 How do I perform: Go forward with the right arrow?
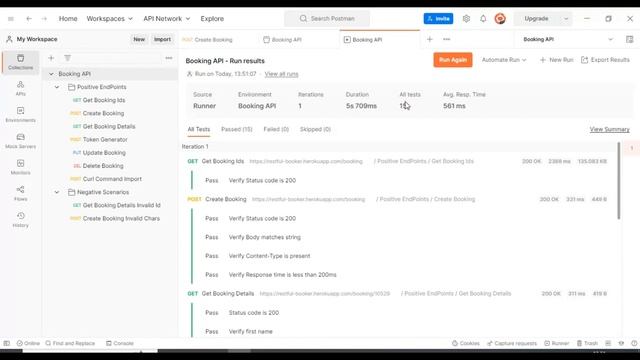pos(44,19)
